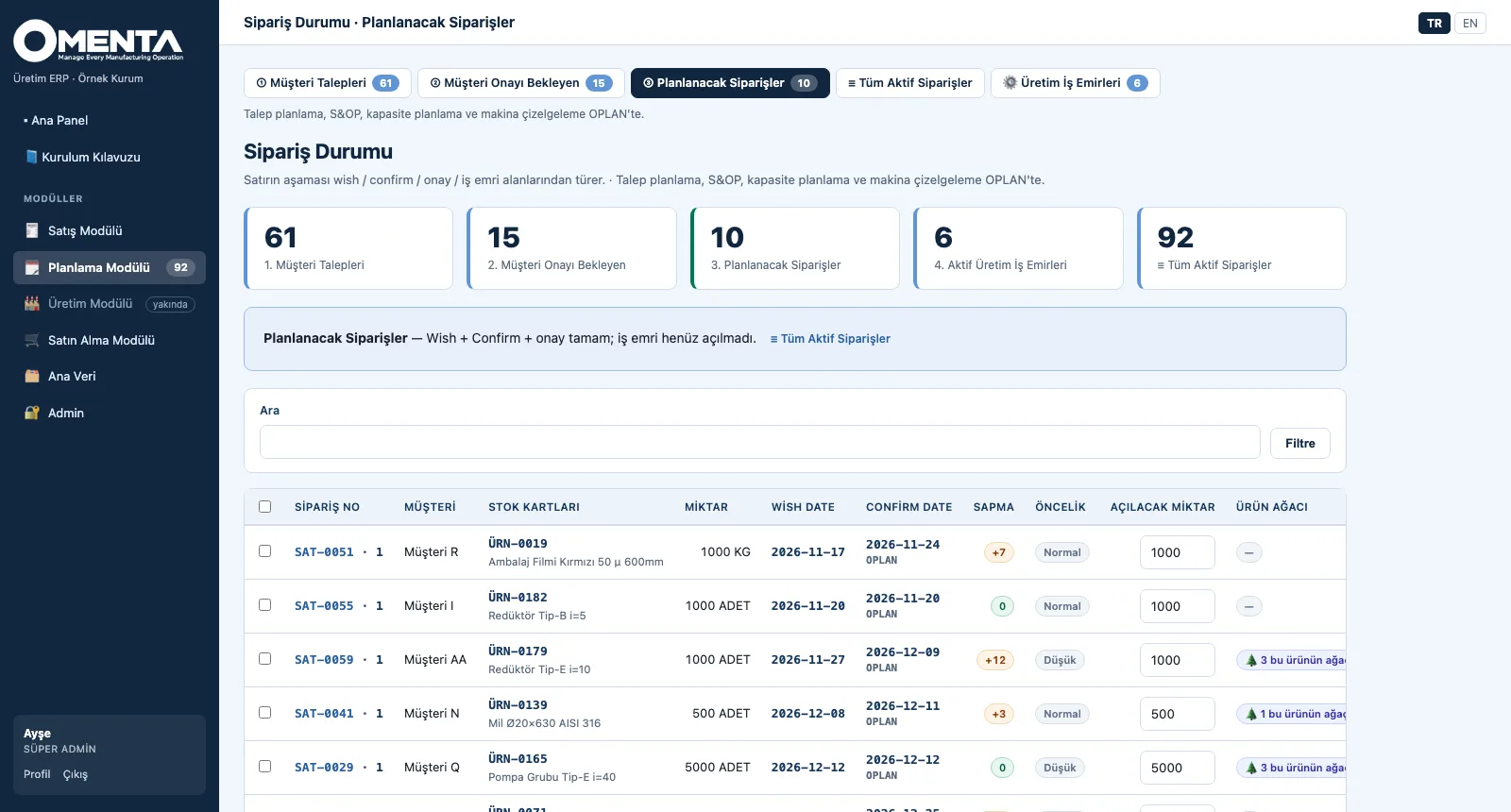Open the Üretim İş Emirleri tab
This screenshot has height=812, width=1511.
[x=1075, y=83]
